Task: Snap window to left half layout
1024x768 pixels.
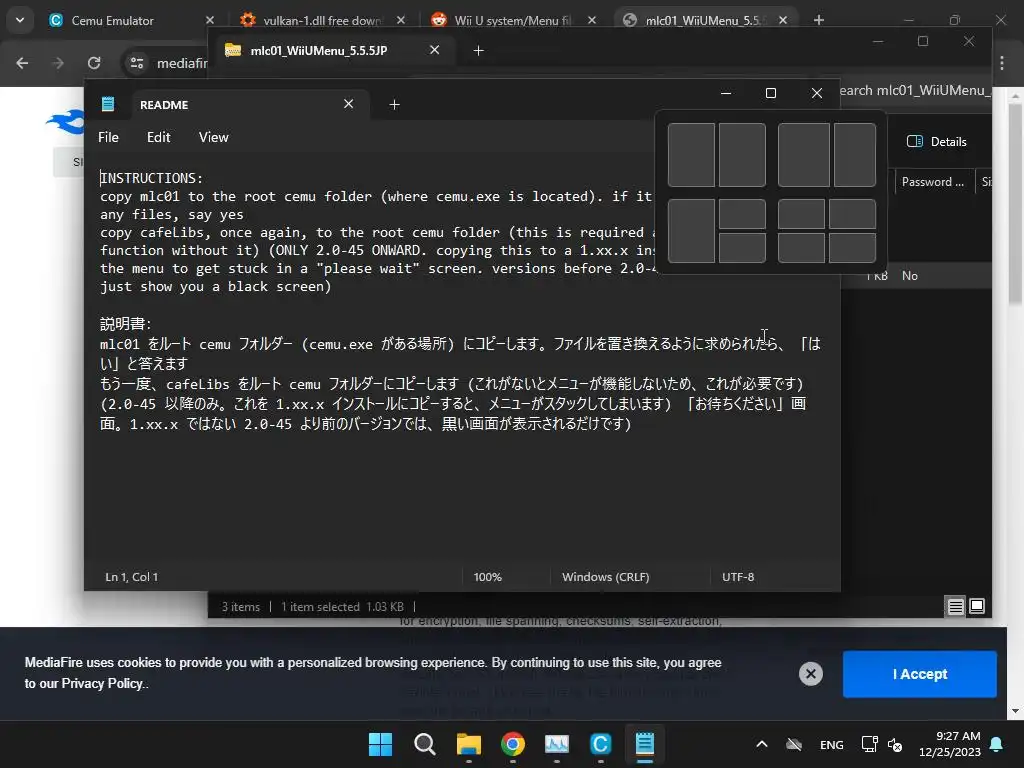Action: pos(691,155)
